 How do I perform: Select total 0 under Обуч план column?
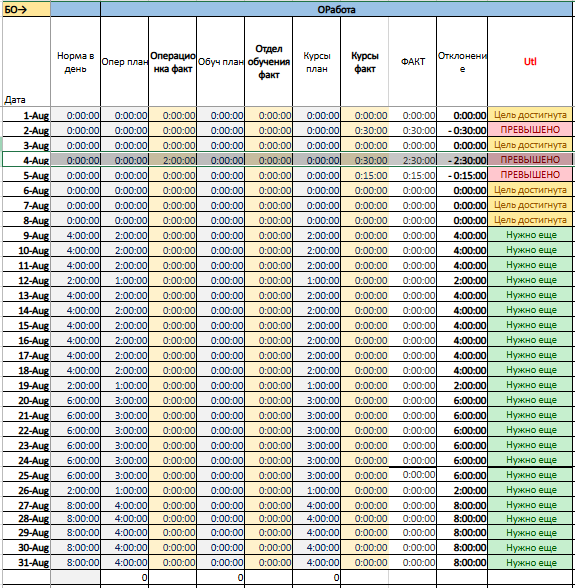click(221, 578)
